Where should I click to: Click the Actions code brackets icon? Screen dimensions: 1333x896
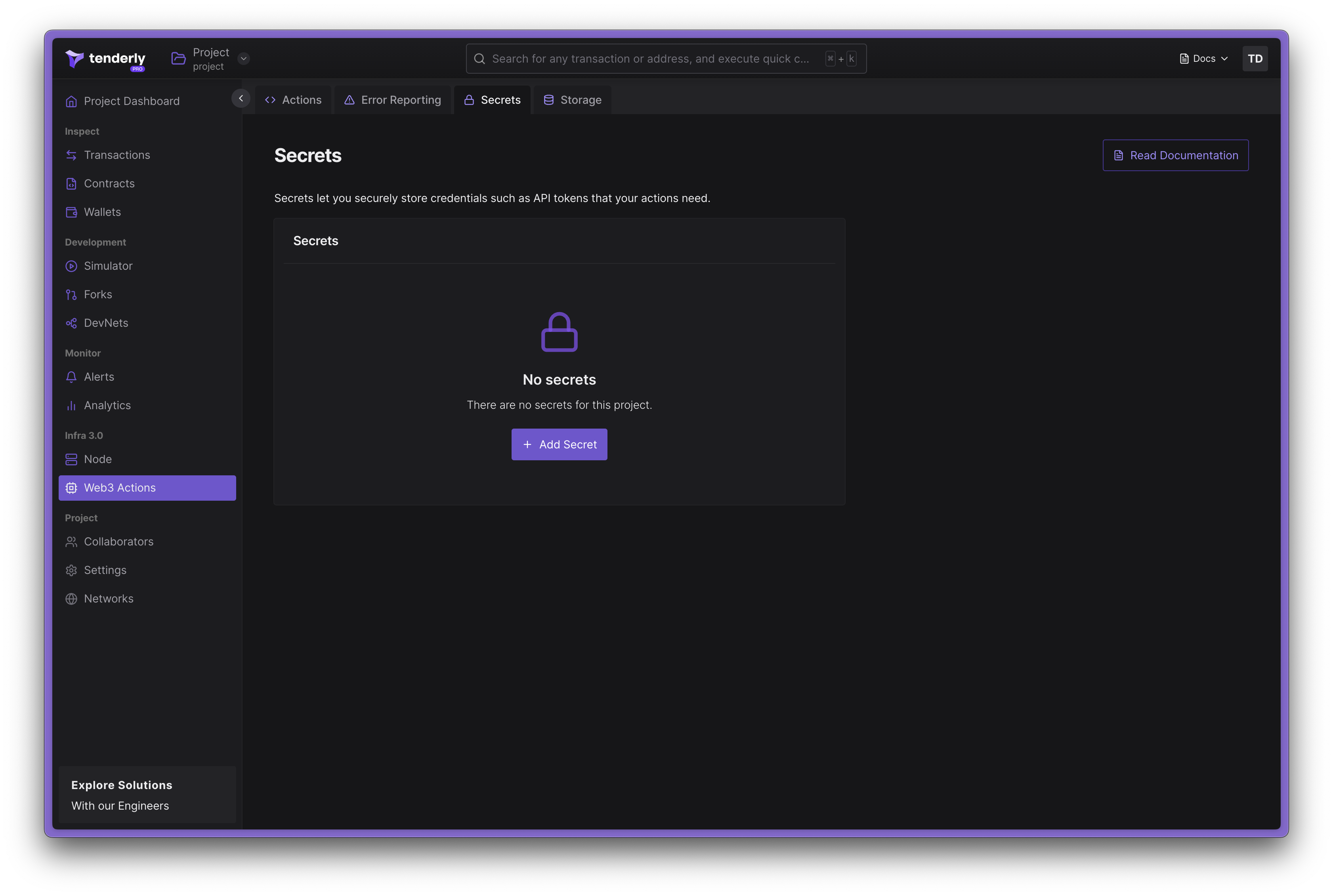pos(270,100)
